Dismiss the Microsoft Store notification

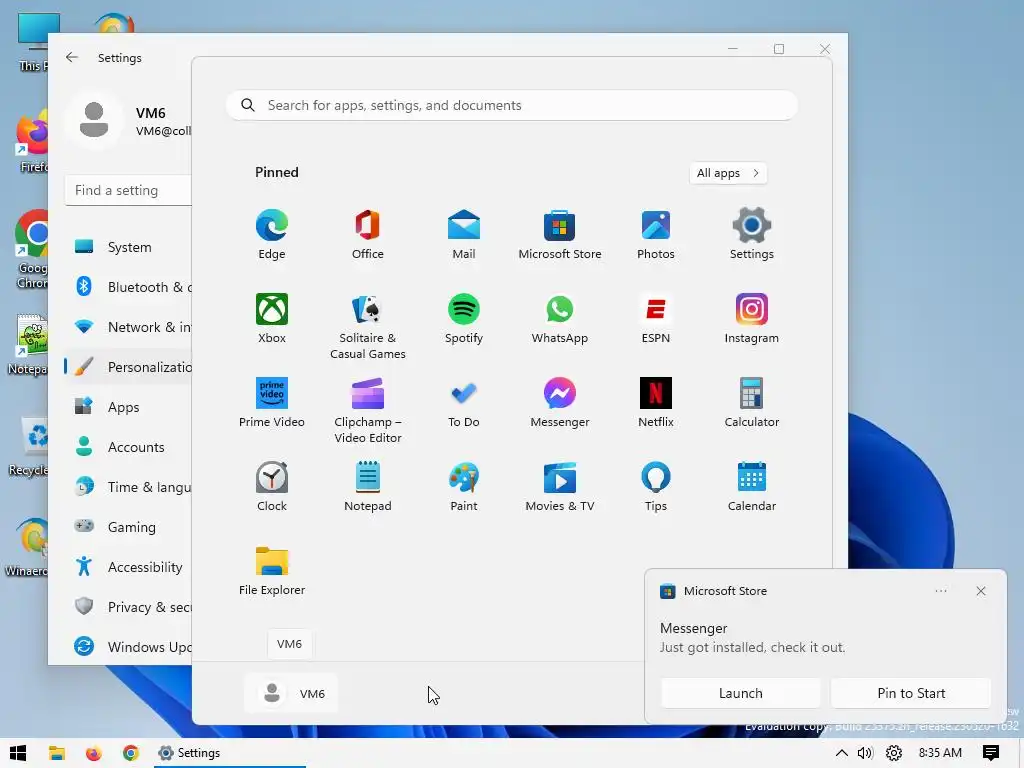click(981, 591)
